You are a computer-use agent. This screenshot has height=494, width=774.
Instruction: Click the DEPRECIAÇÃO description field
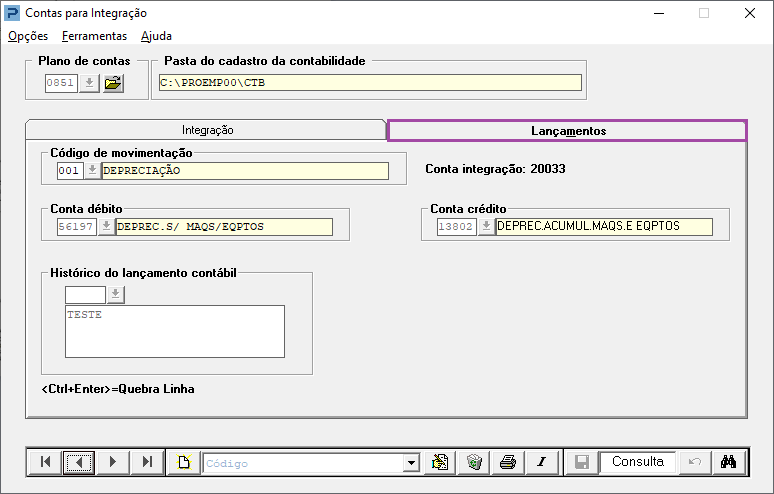(245, 171)
